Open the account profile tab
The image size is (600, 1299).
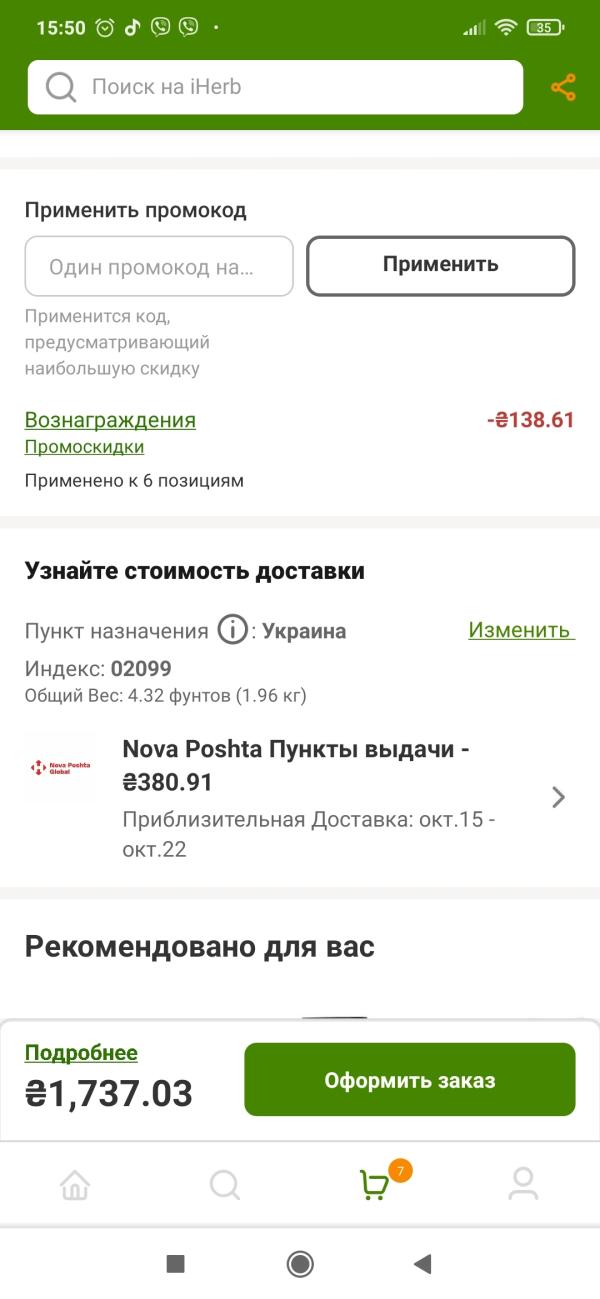tap(523, 1185)
